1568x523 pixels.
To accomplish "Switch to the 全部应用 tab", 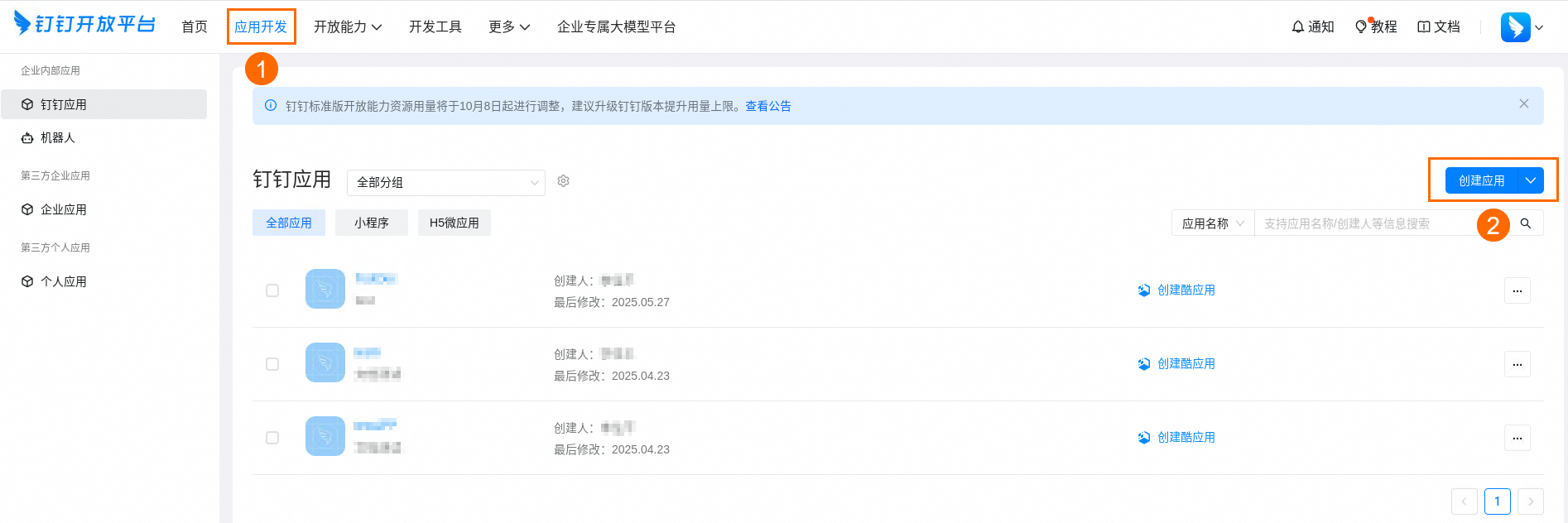I will click(x=289, y=223).
